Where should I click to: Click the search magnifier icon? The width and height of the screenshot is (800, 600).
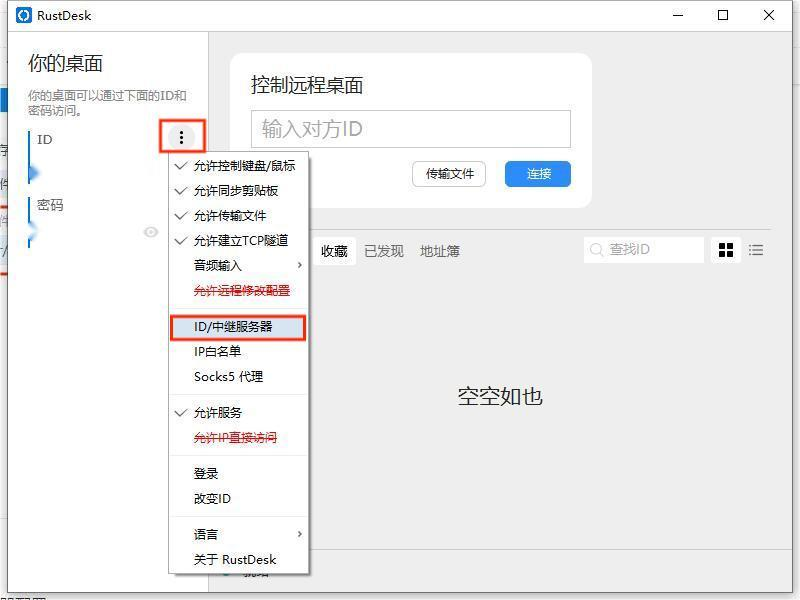click(x=596, y=250)
